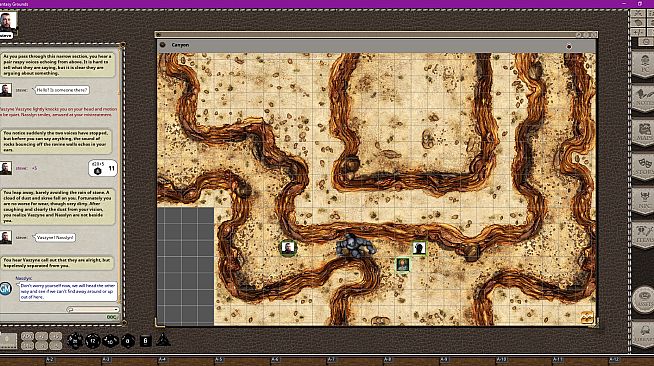Click the clock icon above PC button
Screen dimensions: 654x366
pyautogui.click(x=646, y=42)
